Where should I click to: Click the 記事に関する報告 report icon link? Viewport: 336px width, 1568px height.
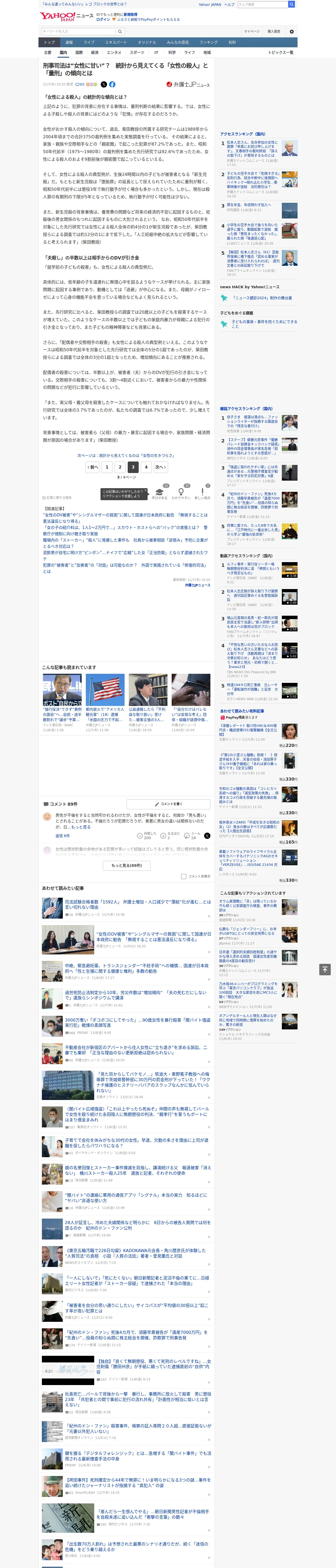[x=57, y=497]
